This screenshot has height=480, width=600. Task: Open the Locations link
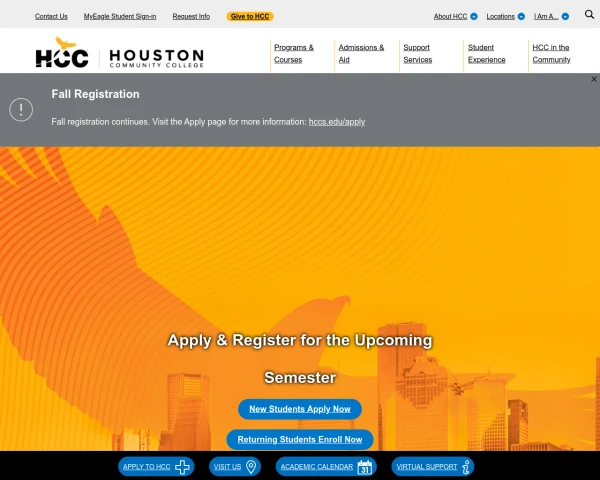pos(501,16)
